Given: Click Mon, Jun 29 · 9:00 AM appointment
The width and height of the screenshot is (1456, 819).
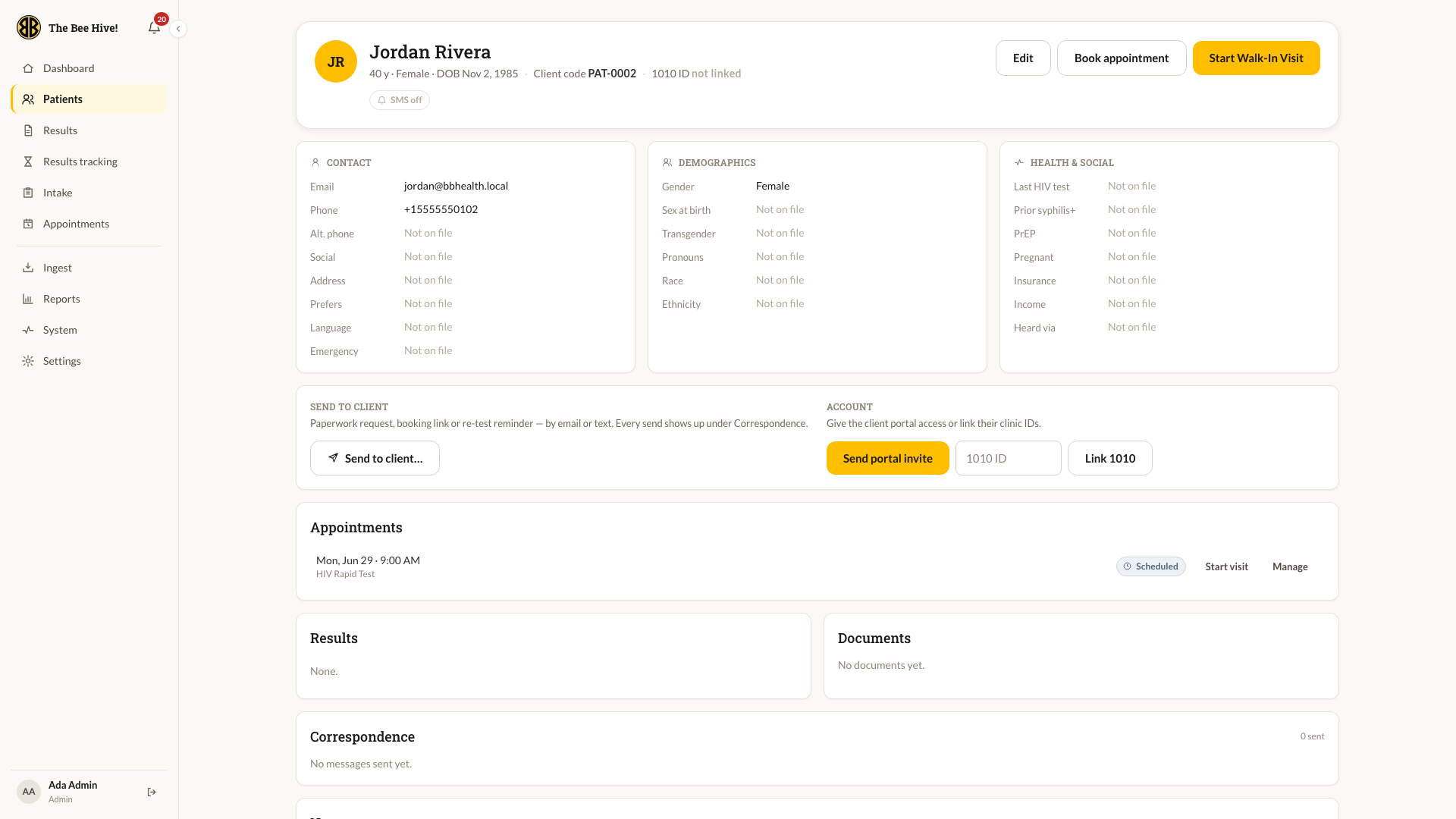Looking at the screenshot, I should point(368,560).
